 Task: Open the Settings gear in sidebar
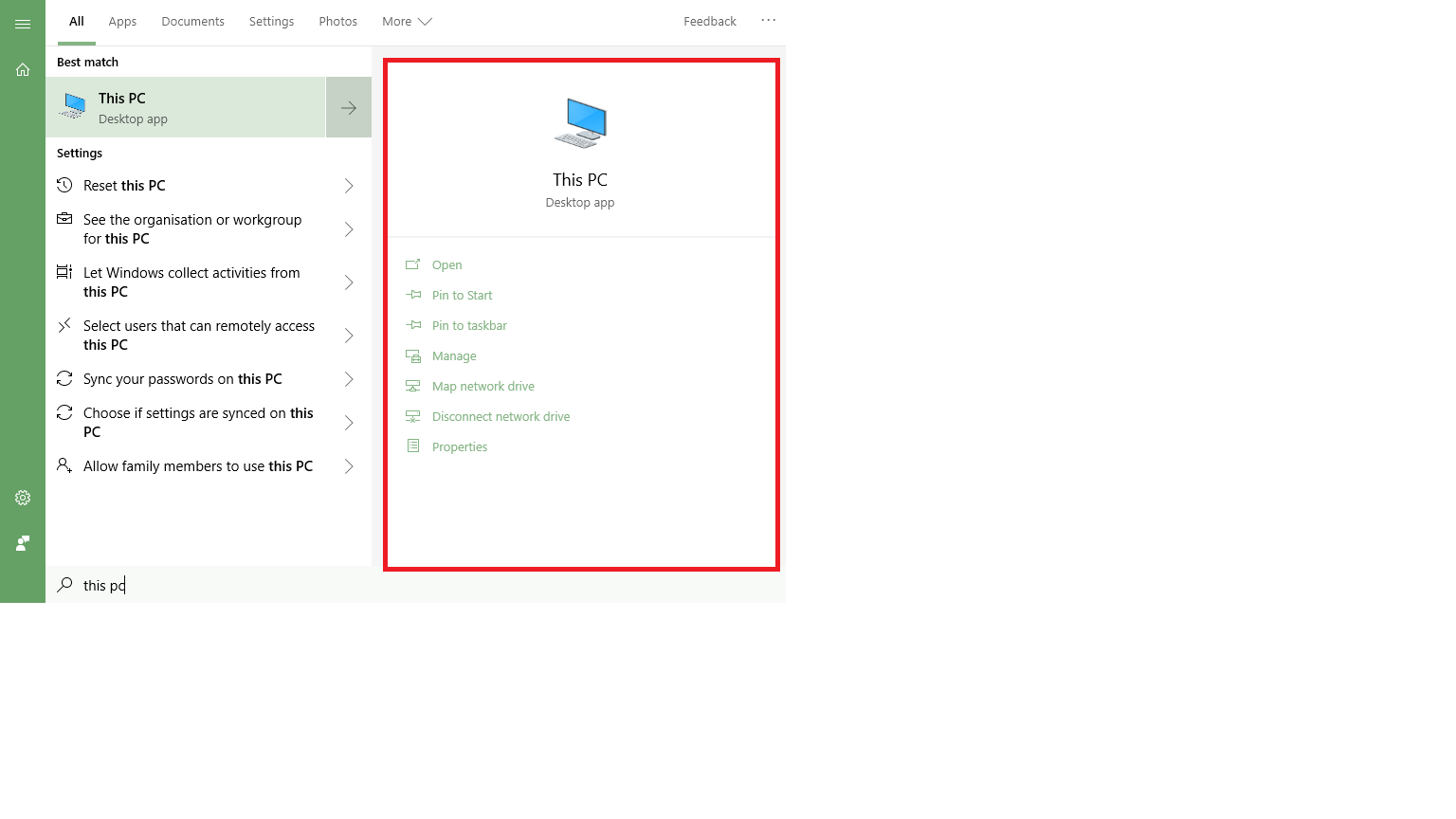tap(23, 498)
